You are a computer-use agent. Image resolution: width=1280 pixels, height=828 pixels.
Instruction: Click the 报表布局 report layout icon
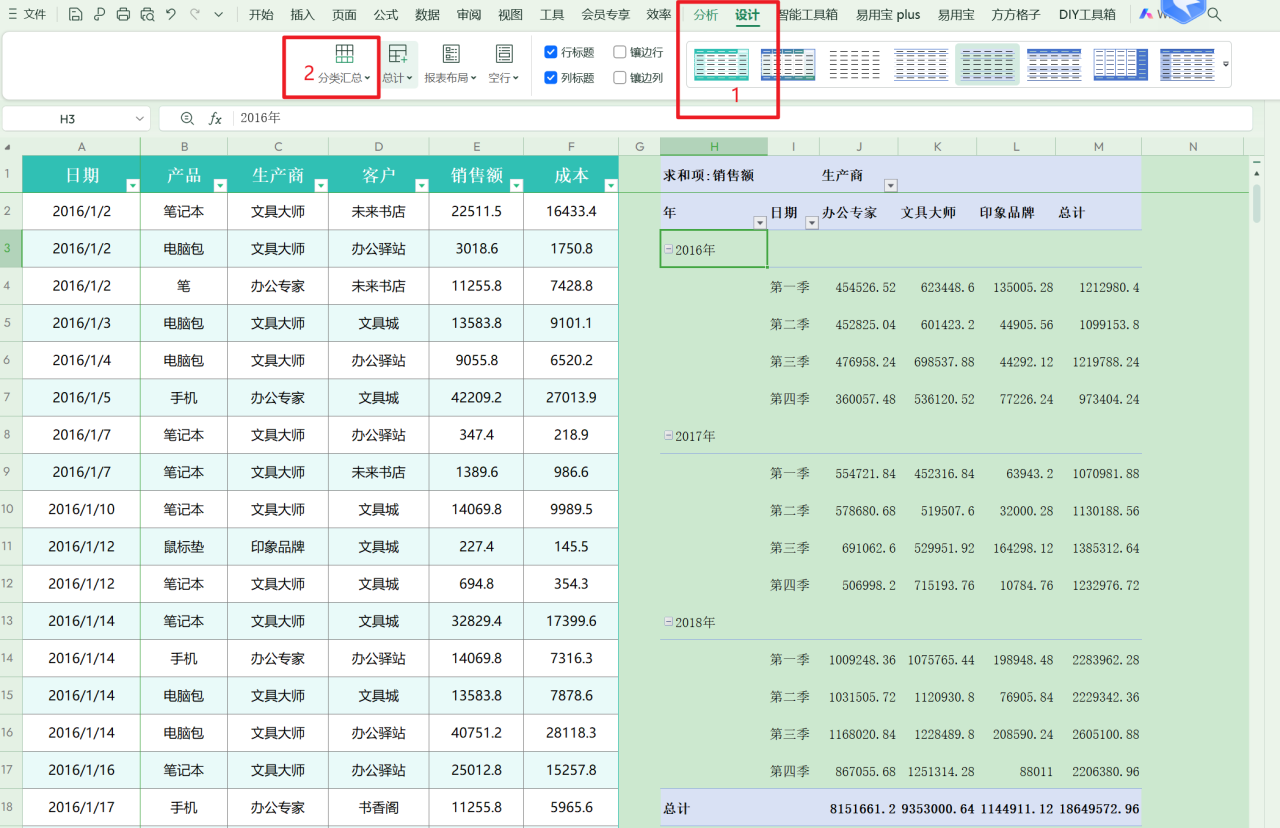[451, 54]
